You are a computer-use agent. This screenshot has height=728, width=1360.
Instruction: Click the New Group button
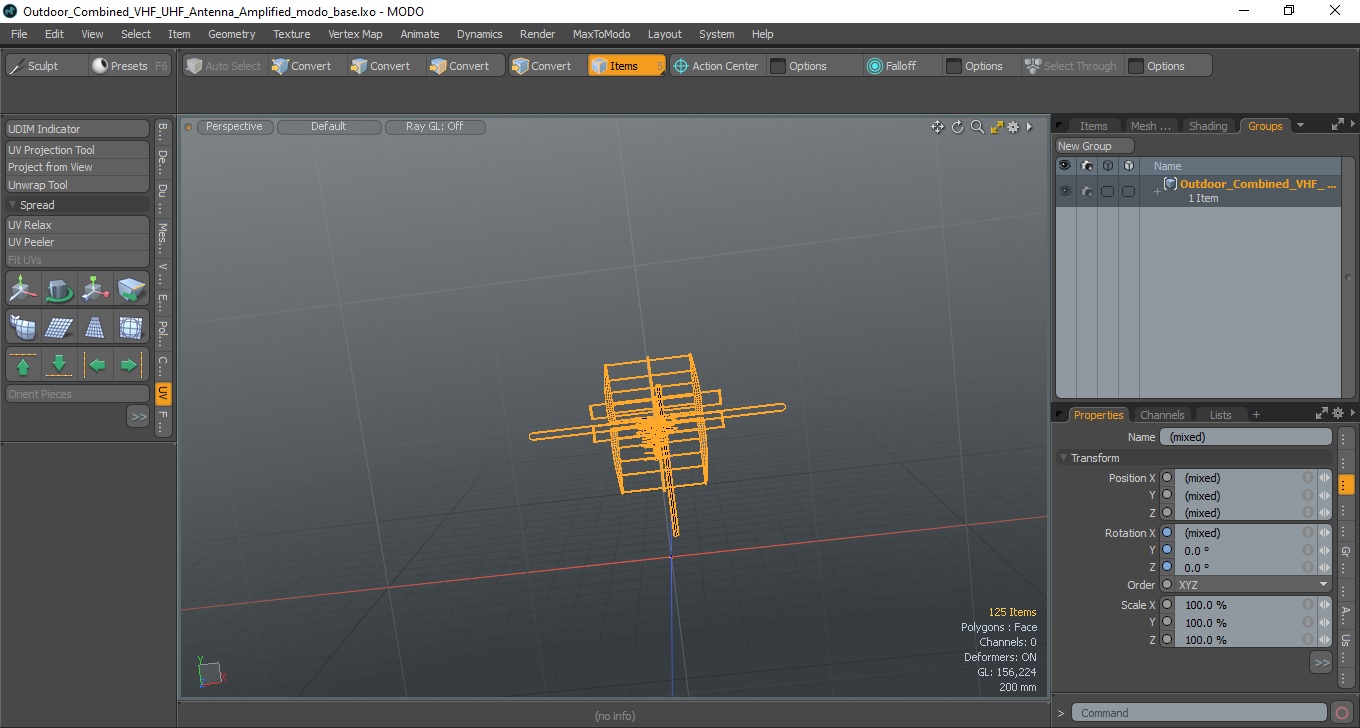(x=1094, y=146)
